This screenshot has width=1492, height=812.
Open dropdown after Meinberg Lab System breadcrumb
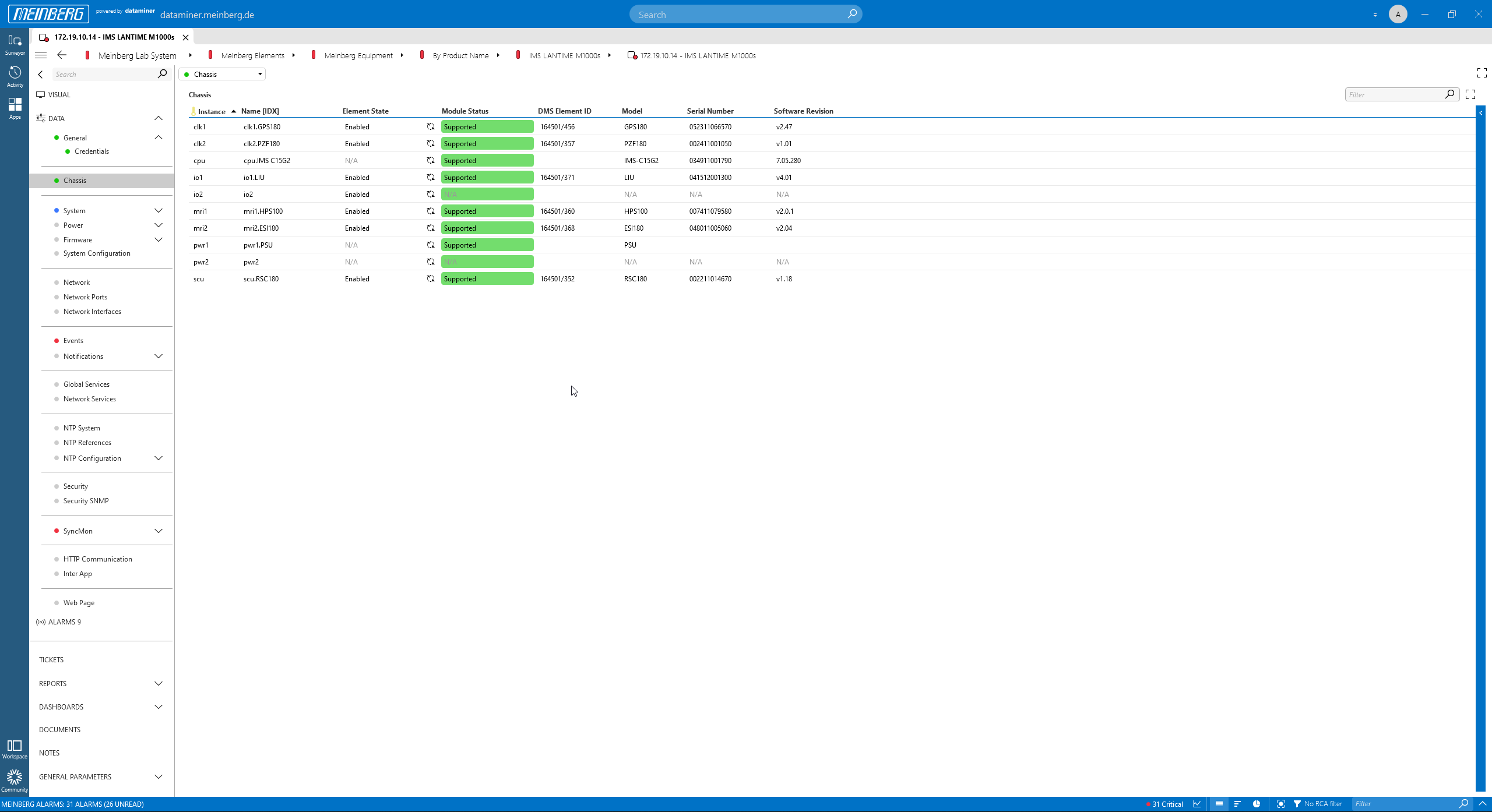190,55
